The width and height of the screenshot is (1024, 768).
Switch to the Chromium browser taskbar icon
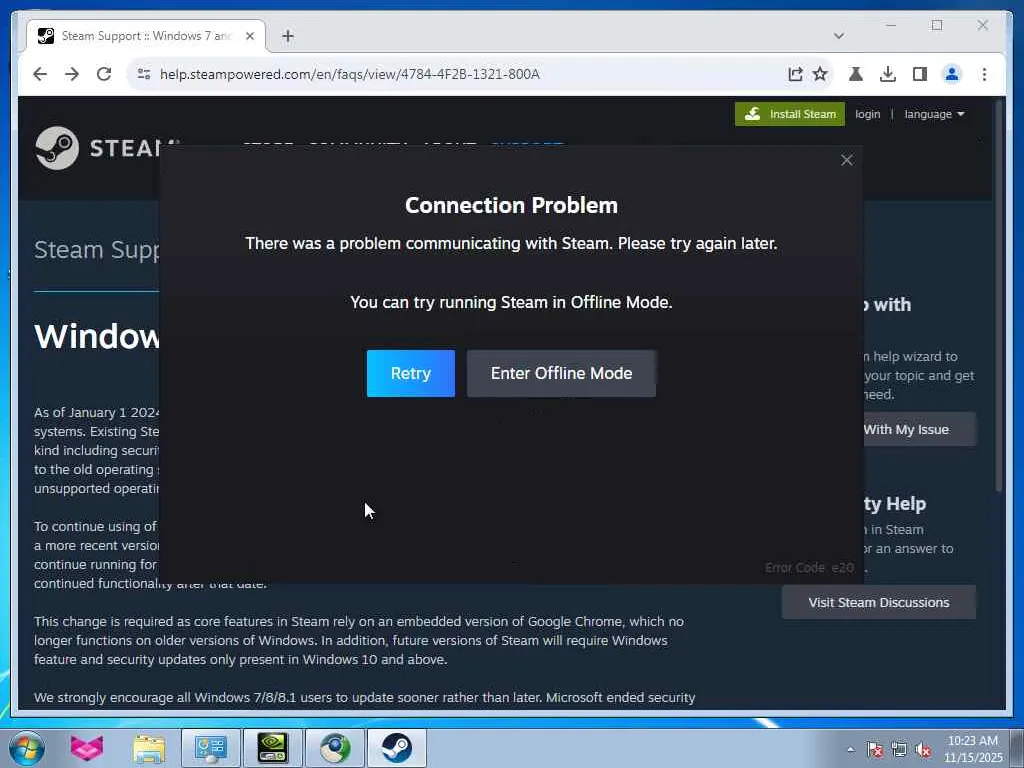[334, 748]
